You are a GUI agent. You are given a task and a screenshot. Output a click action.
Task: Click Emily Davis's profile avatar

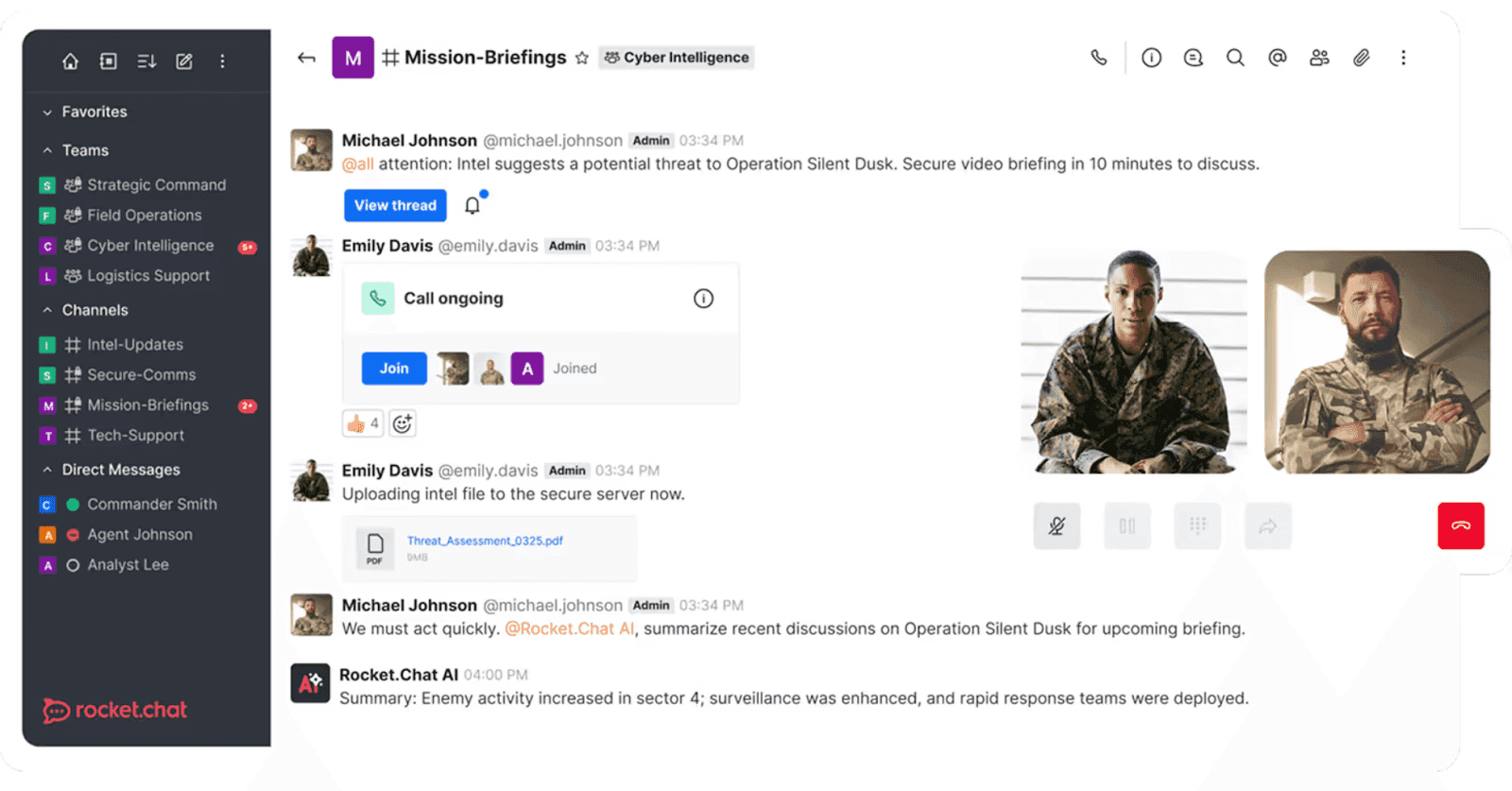(310, 255)
